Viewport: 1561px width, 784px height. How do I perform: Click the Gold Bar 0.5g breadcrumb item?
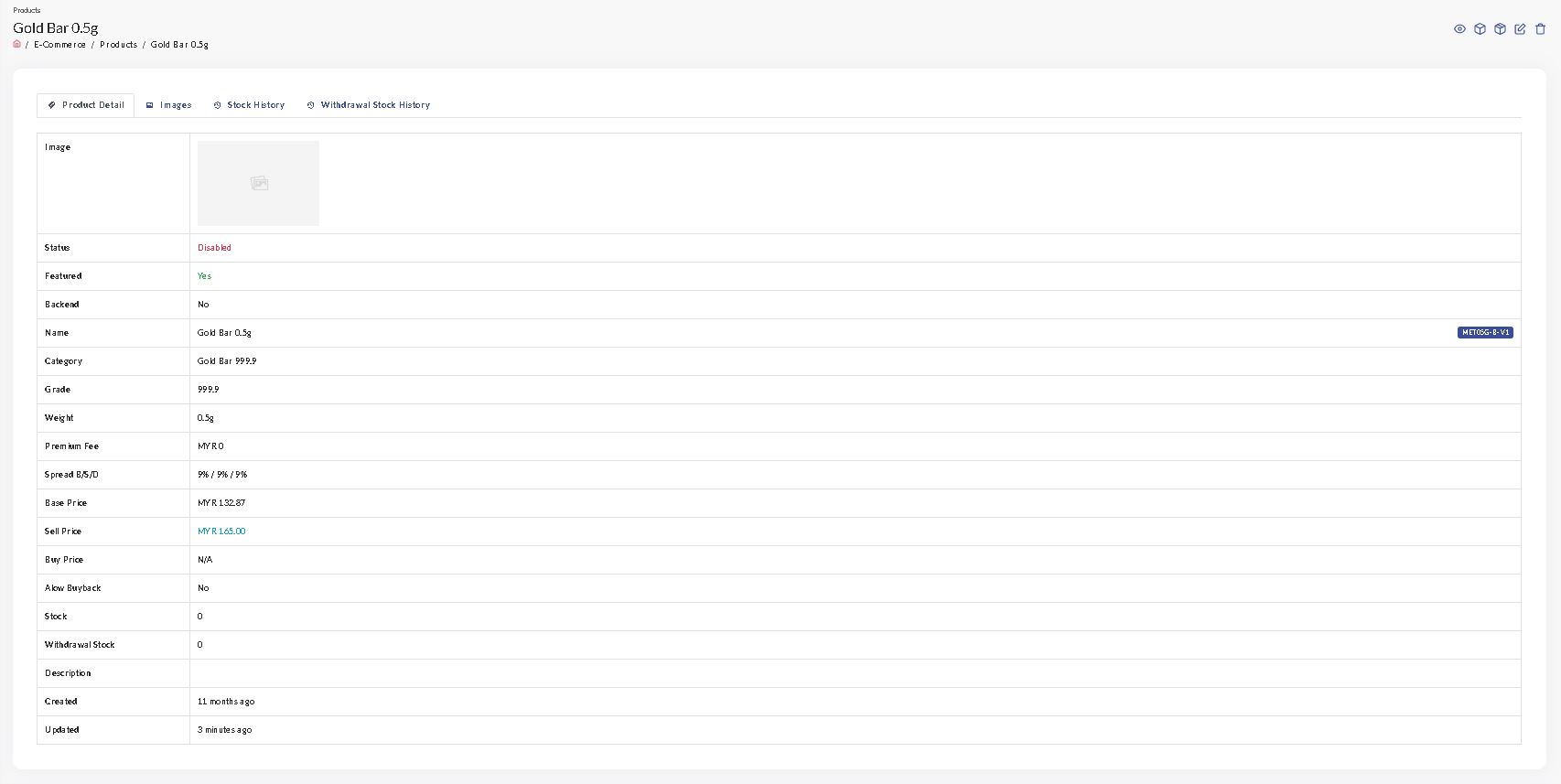179,45
